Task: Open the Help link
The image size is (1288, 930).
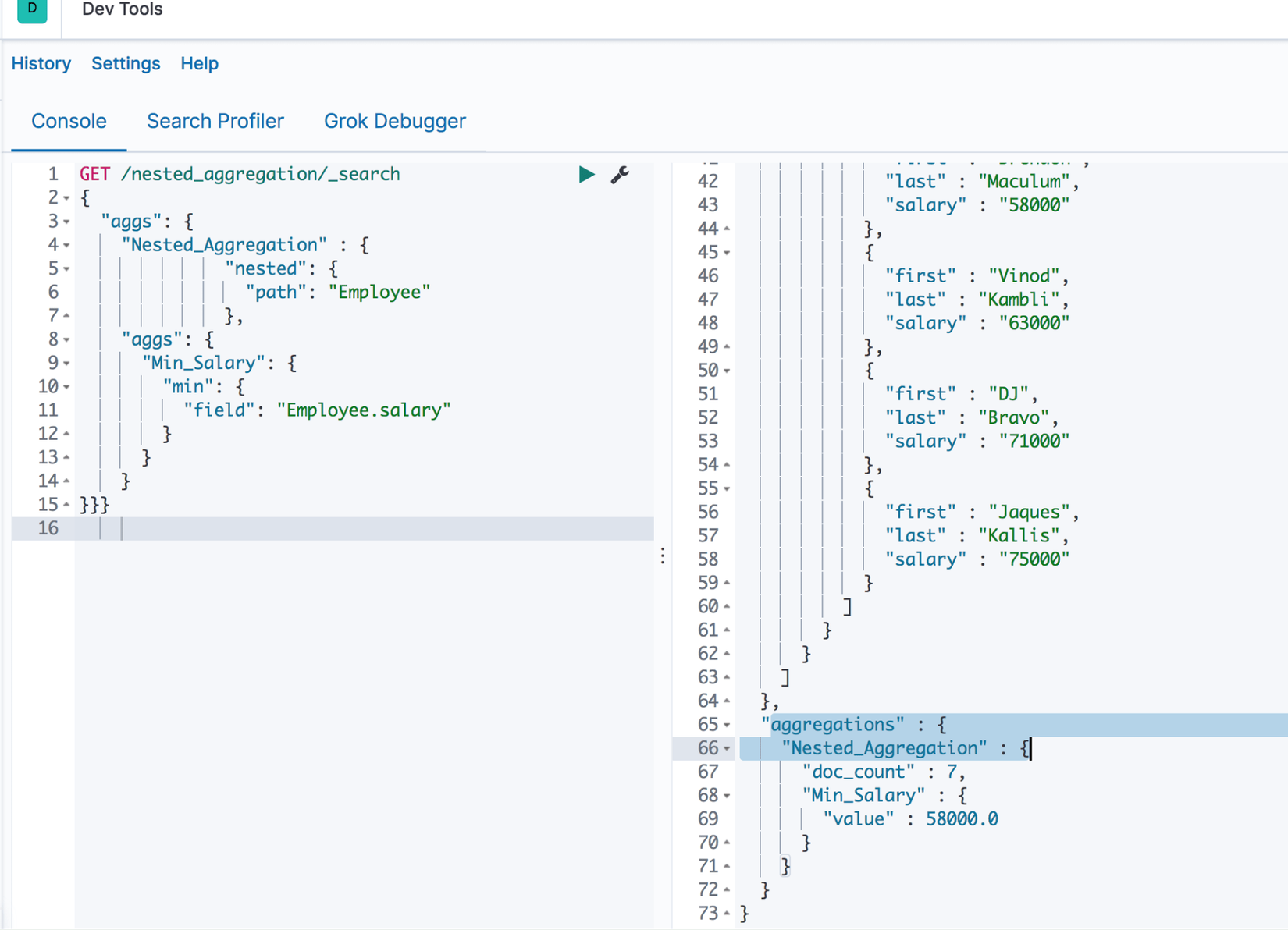Action: [199, 63]
